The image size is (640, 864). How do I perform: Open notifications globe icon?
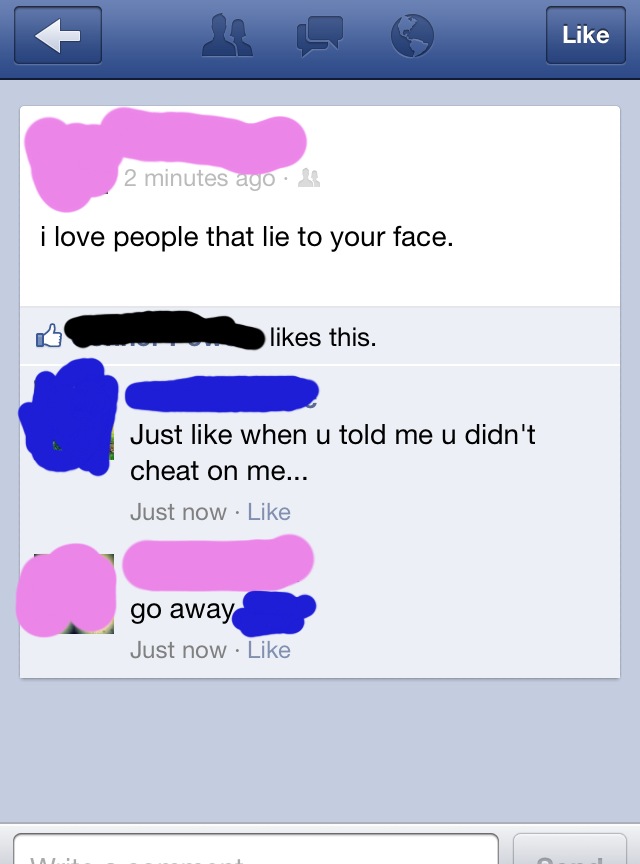[412, 36]
